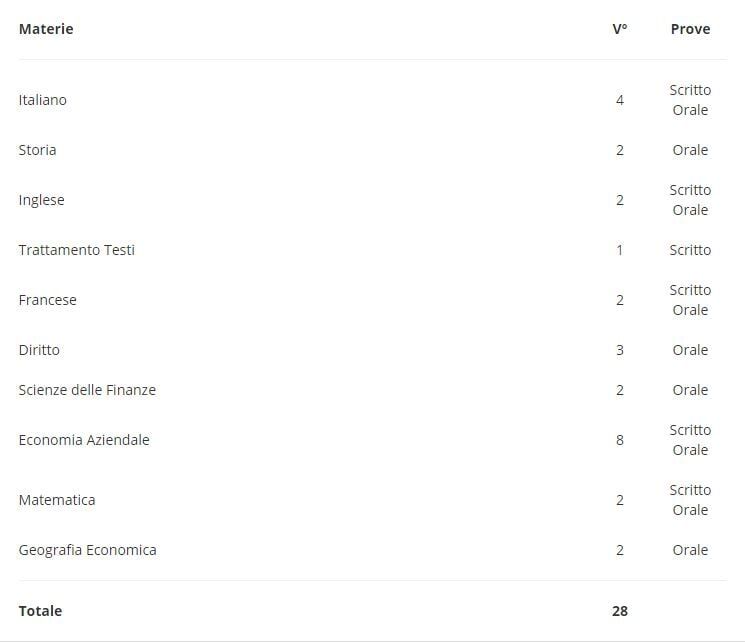The height and width of the screenshot is (642, 745).
Task: Click the Inglese subject label
Action: 42,200
